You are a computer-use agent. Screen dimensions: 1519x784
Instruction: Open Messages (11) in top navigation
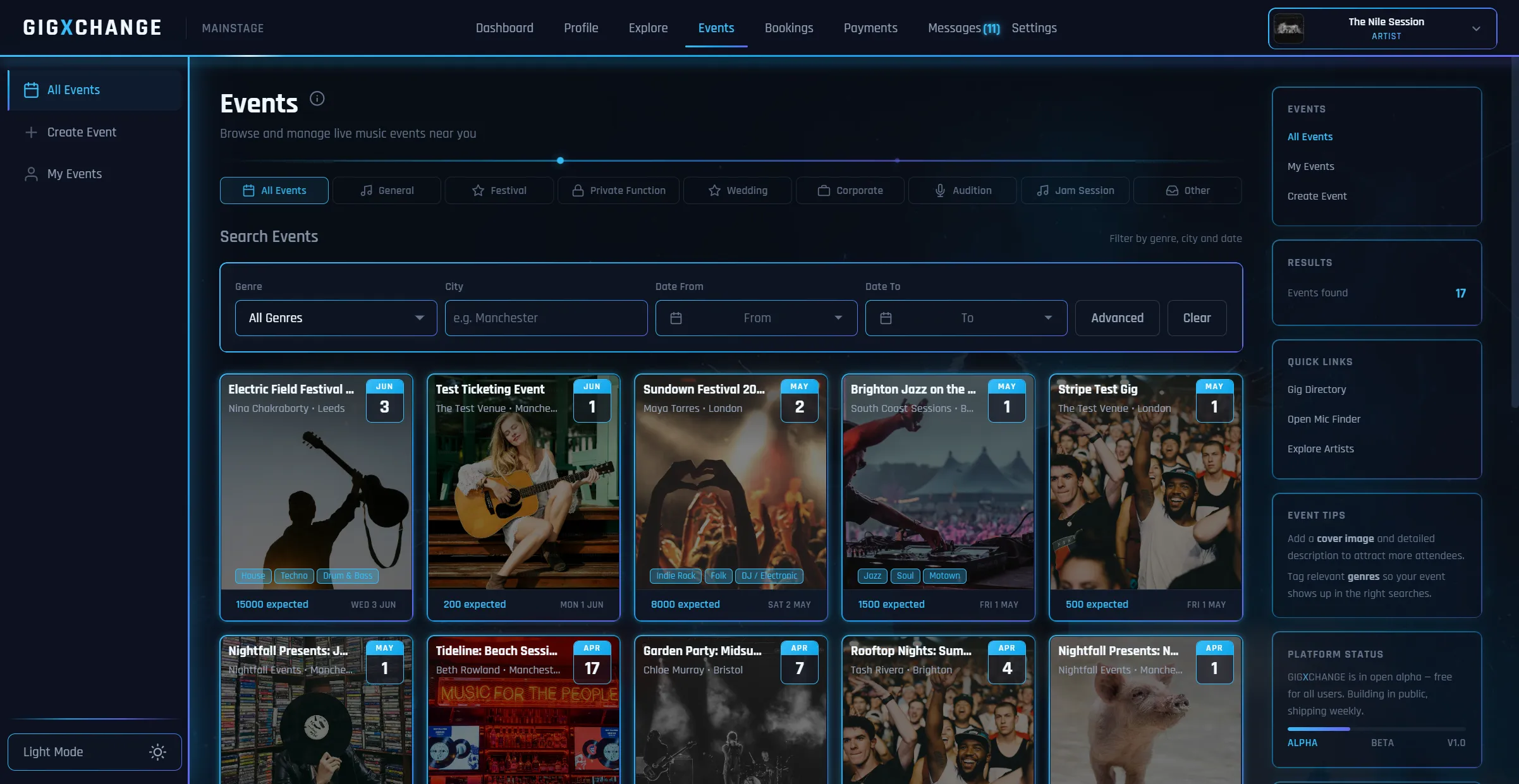click(963, 28)
